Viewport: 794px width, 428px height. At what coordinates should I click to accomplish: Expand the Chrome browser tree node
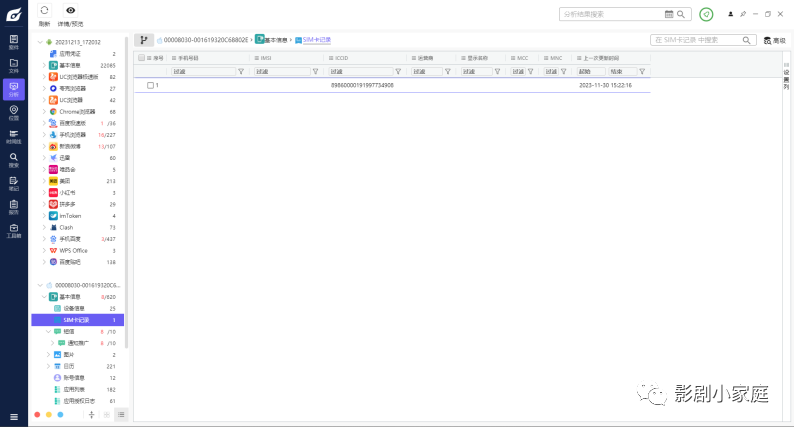(44, 111)
